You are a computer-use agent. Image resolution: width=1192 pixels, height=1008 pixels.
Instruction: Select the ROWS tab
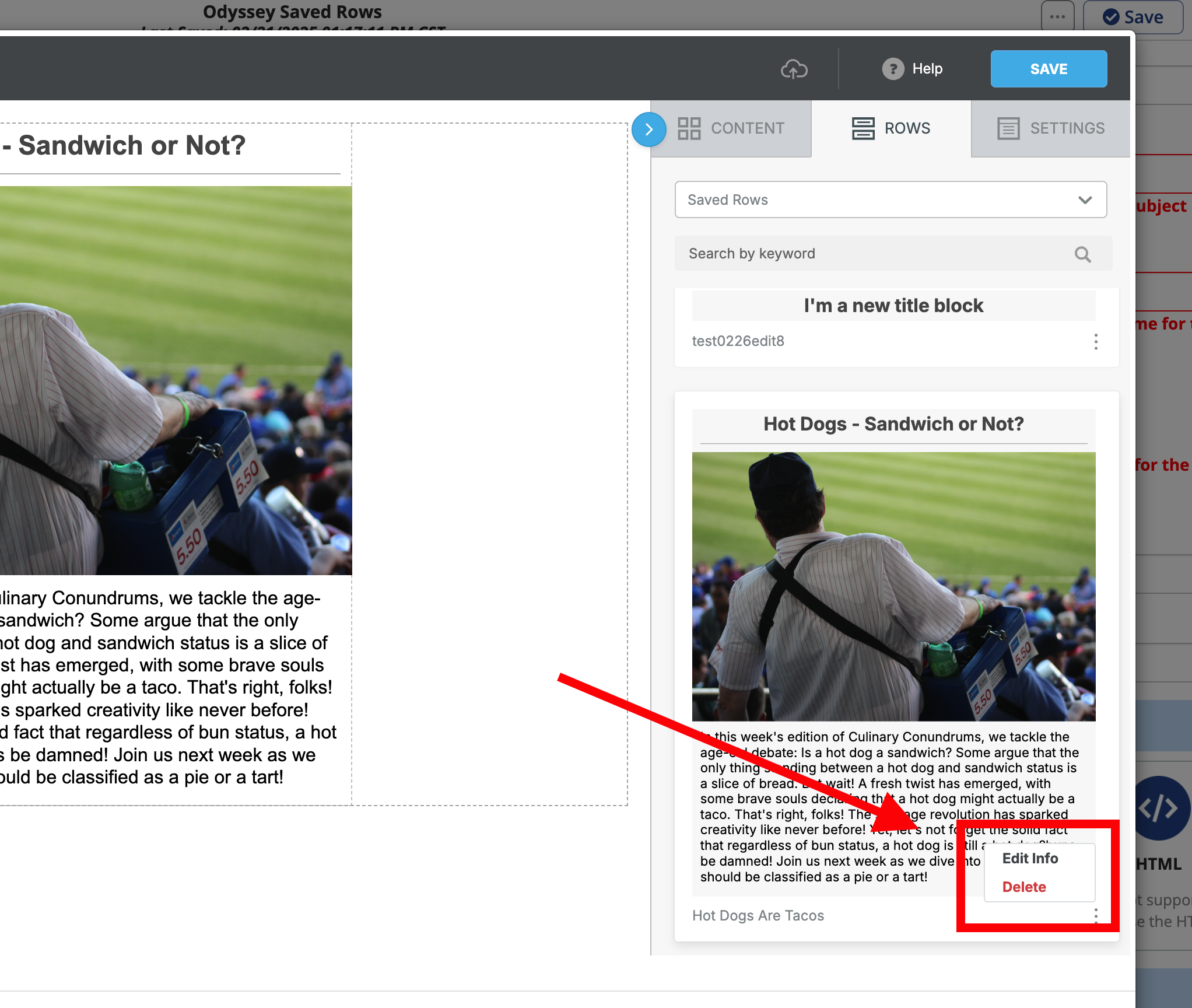tap(891, 128)
